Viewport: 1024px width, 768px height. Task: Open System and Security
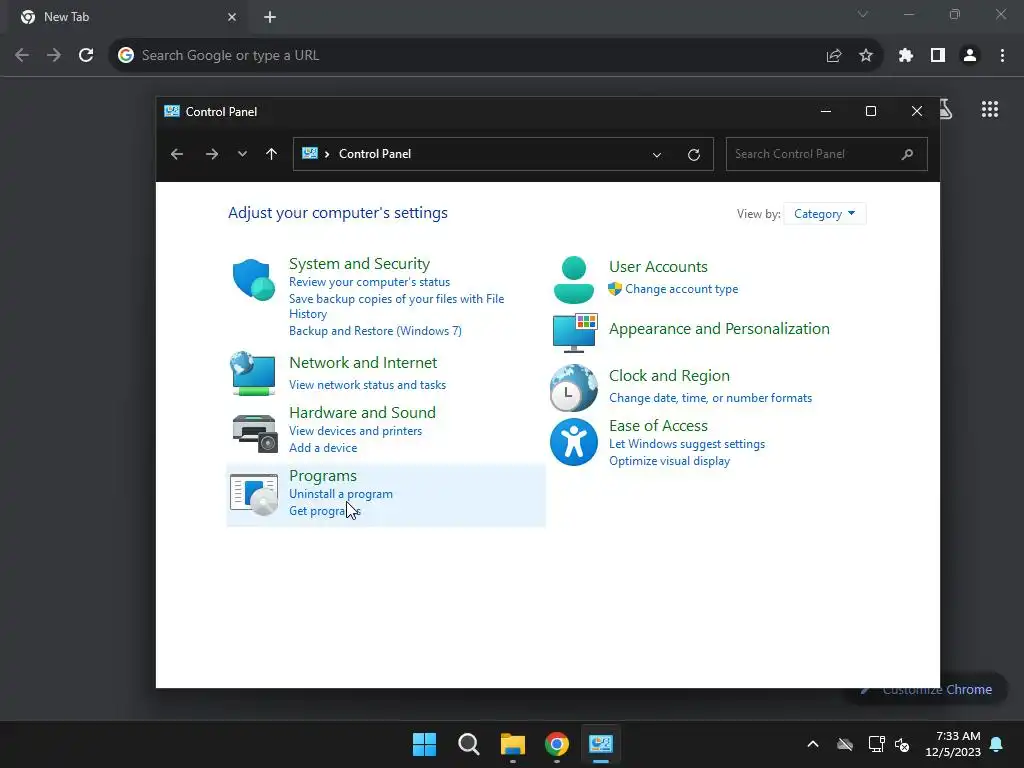coord(359,264)
